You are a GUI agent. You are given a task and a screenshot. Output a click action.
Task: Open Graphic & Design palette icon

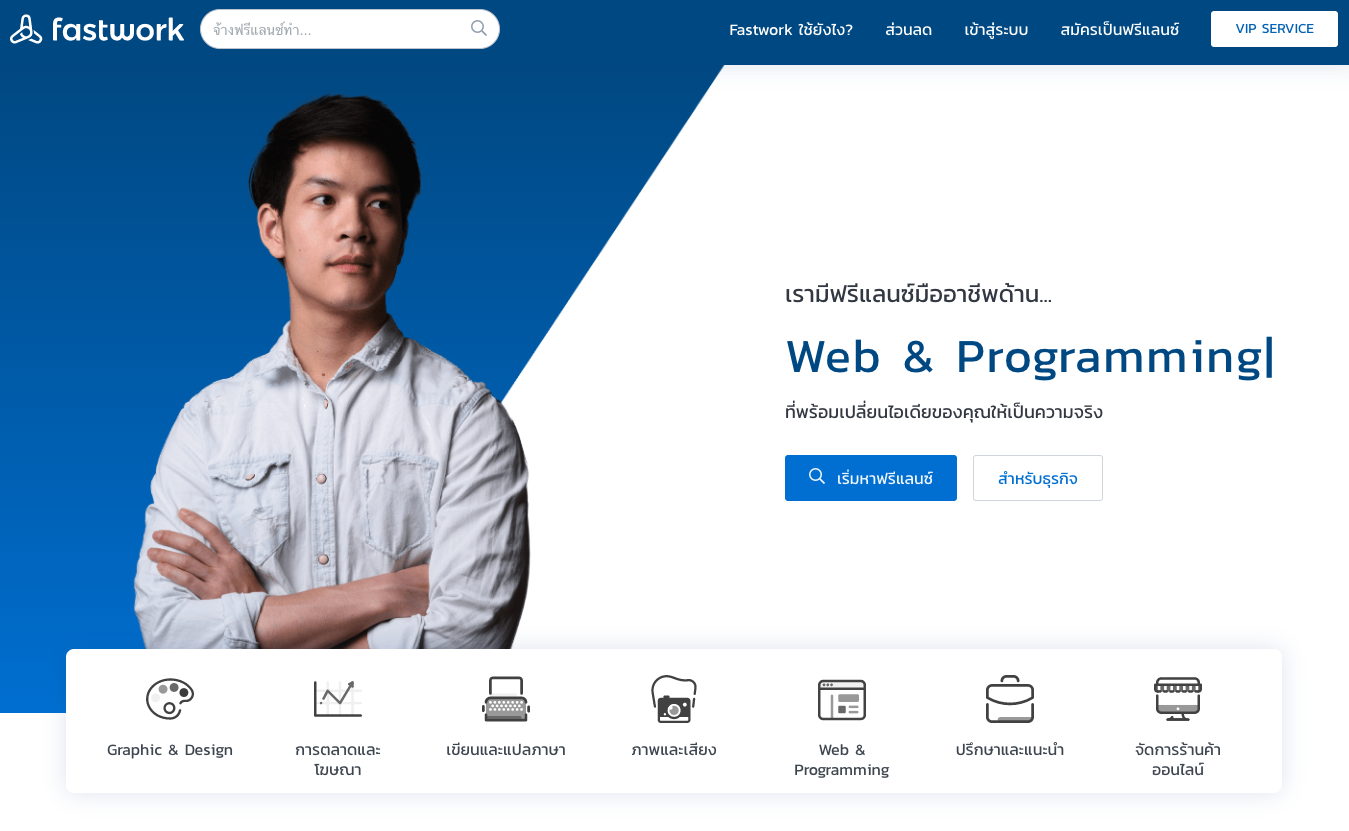click(x=170, y=698)
